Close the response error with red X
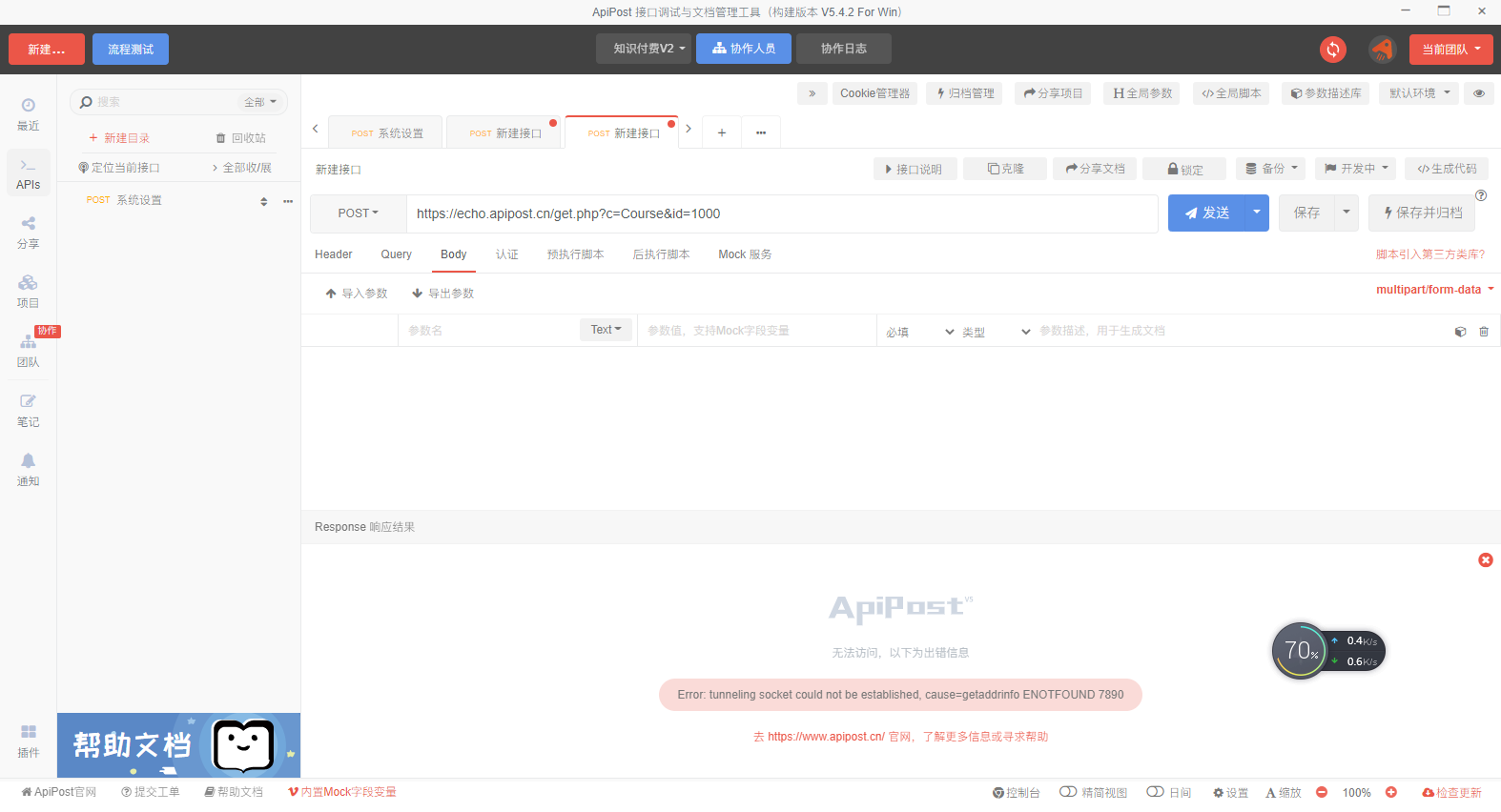Viewport: 1501px width, 812px height. 1486,560
